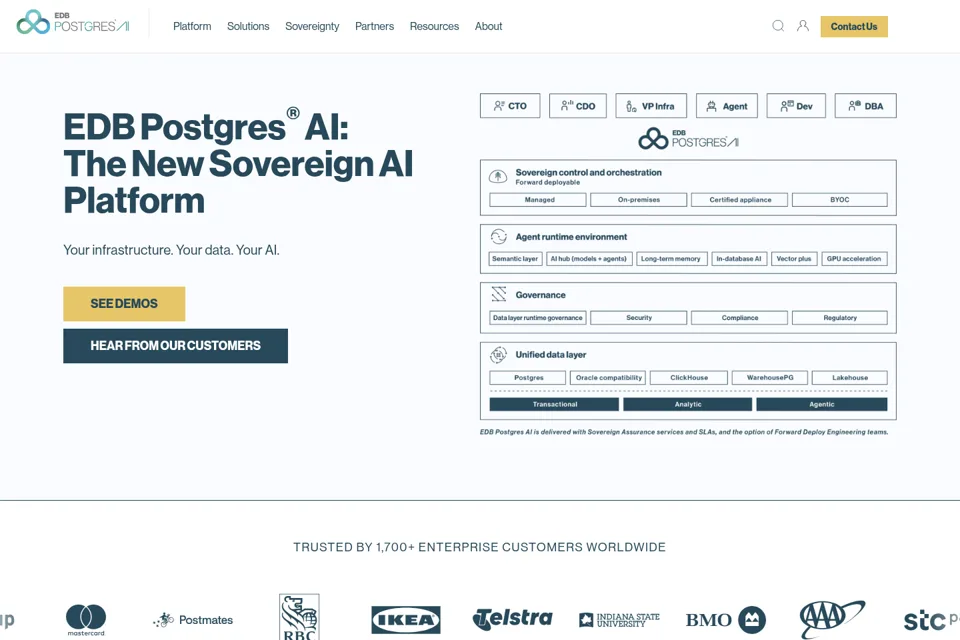Click the Regulatory box
960x640 pixels.
pyautogui.click(x=840, y=318)
